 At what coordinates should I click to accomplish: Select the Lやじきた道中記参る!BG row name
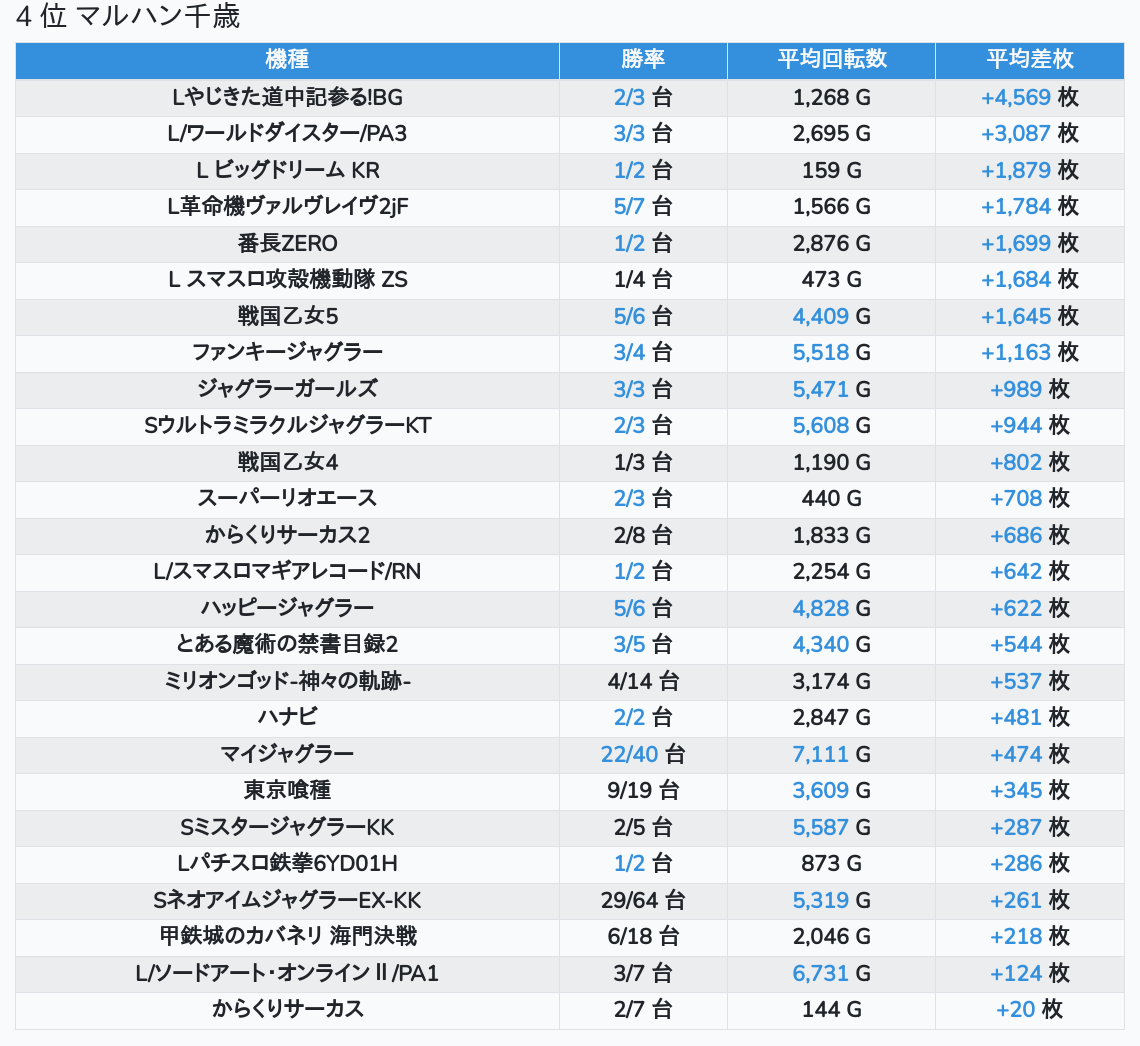[287, 97]
